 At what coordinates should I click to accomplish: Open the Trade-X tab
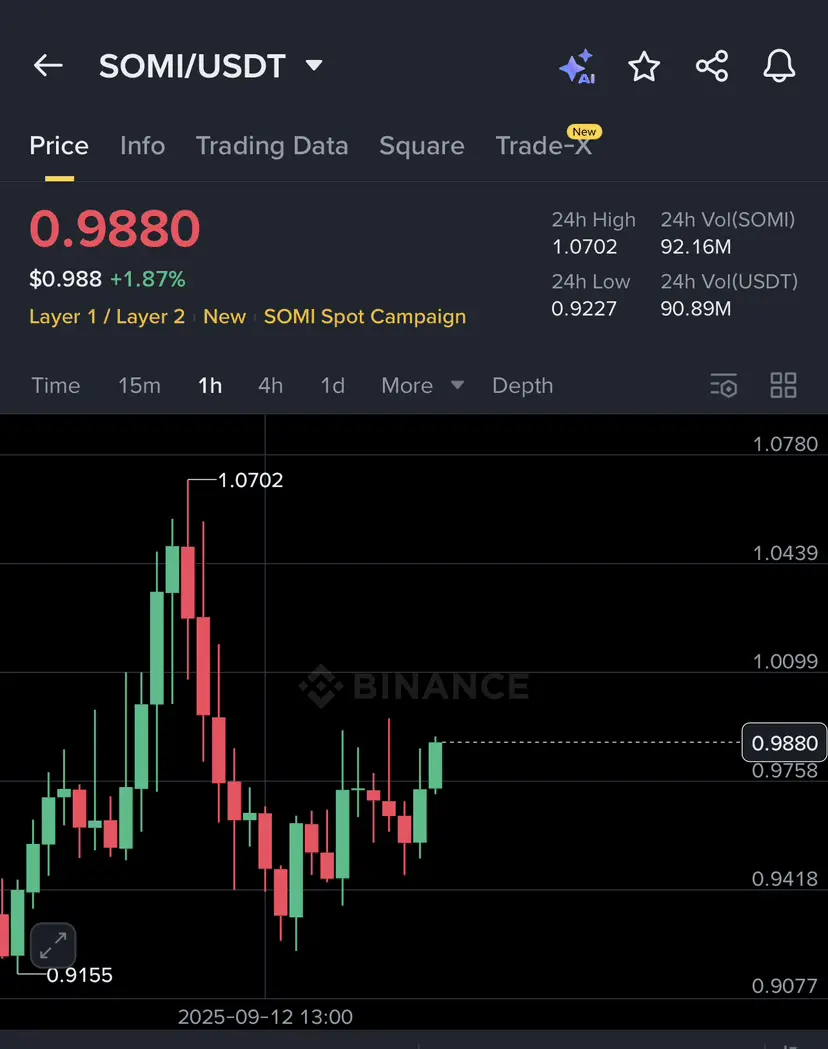pos(543,146)
